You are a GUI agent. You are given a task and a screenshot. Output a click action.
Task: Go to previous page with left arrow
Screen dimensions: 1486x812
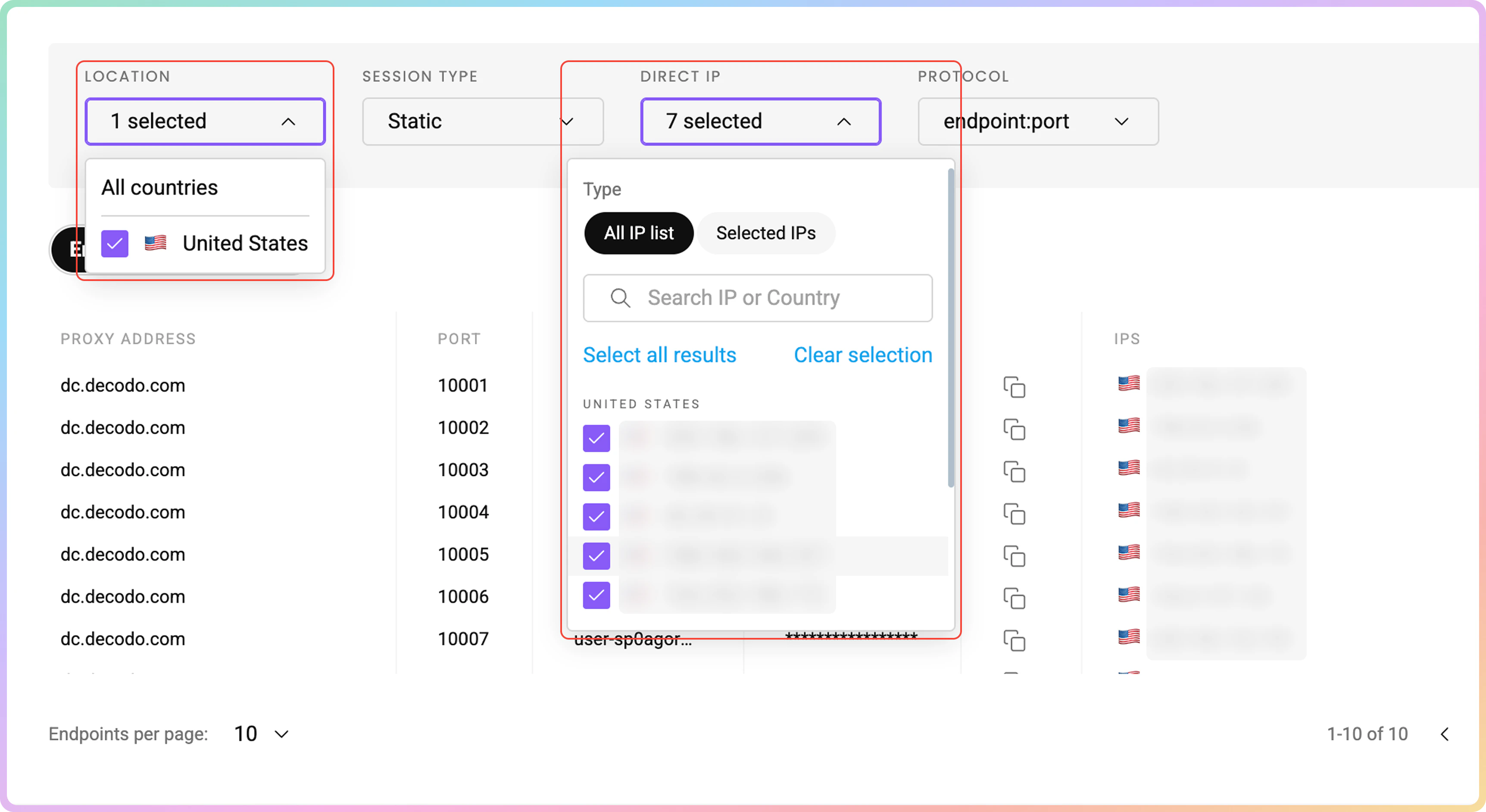click(1445, 734)
